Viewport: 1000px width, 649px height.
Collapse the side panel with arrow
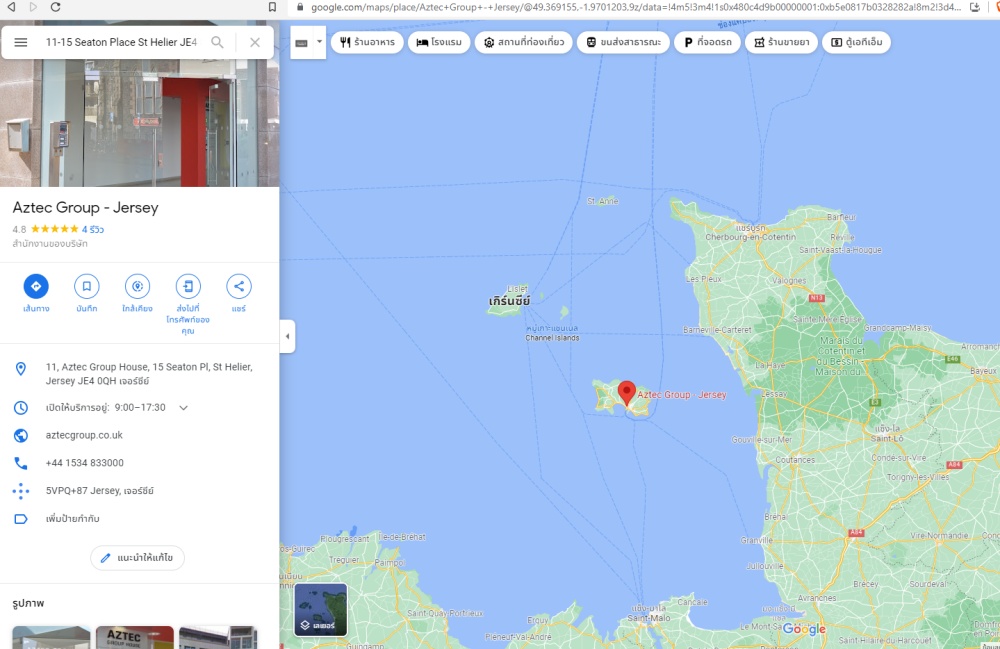[x=287, y=336]
